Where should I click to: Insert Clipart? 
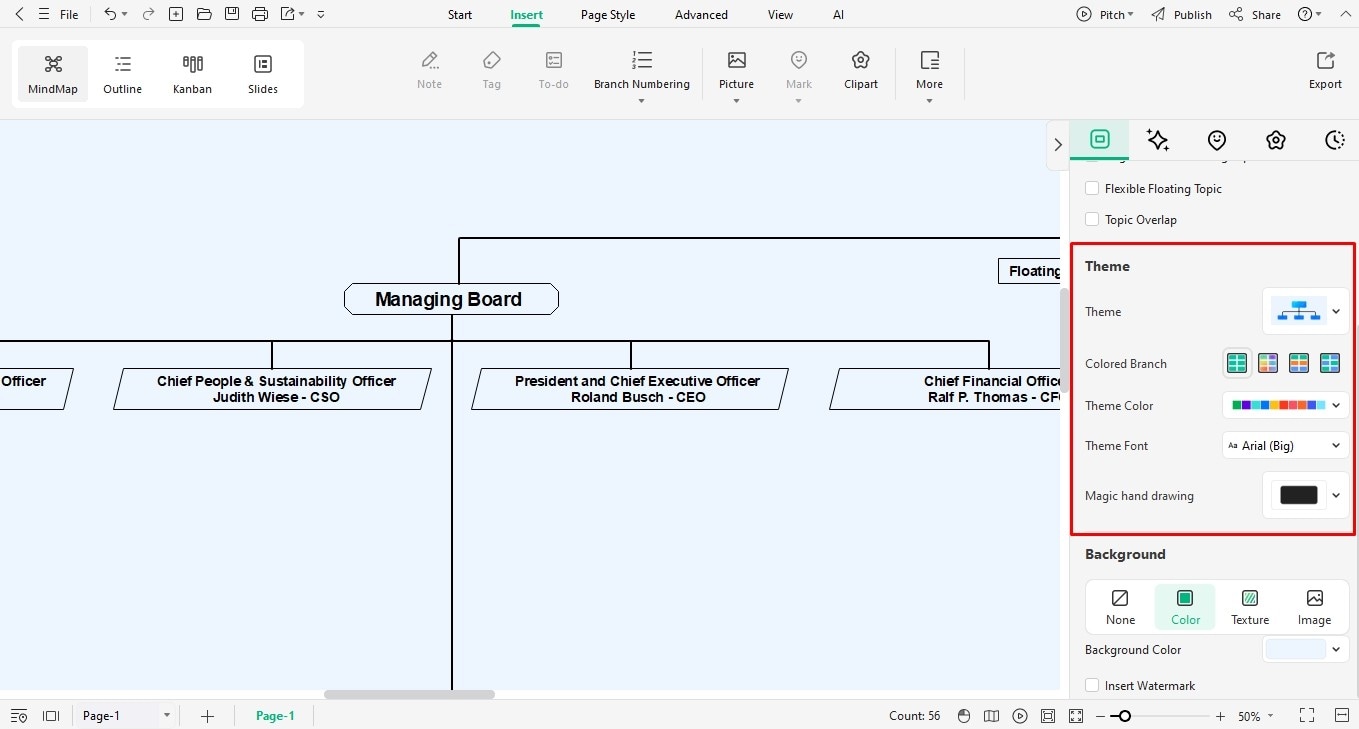pyautogui.click(x=861, y=70)
